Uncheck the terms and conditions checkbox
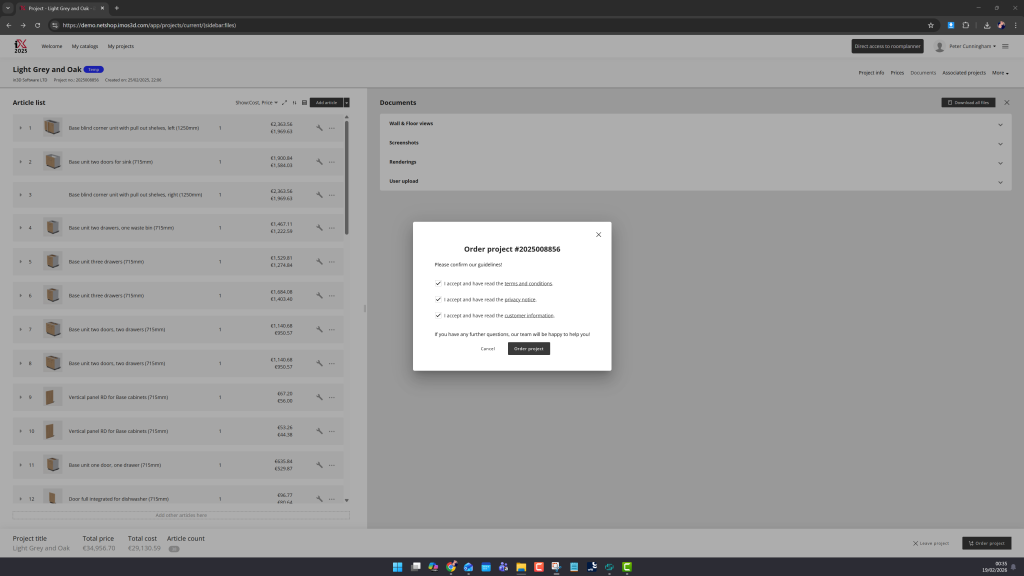This screenshot has height=576, width=1024. (438, 283)
